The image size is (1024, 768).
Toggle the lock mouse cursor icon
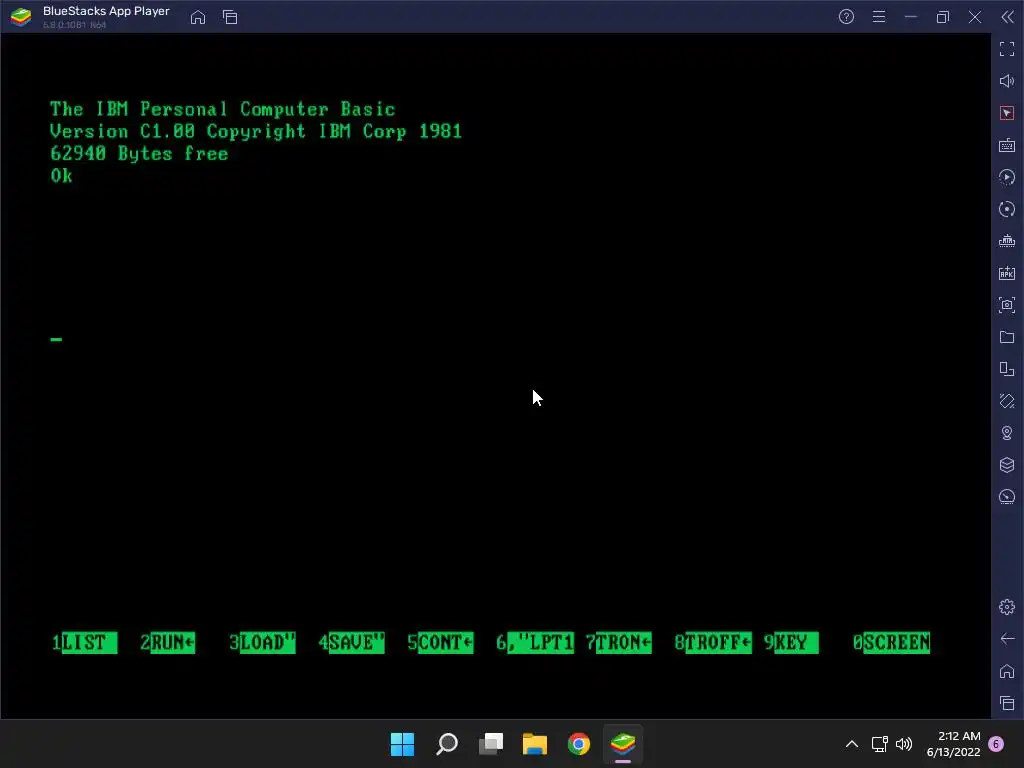coord(1006,113)
